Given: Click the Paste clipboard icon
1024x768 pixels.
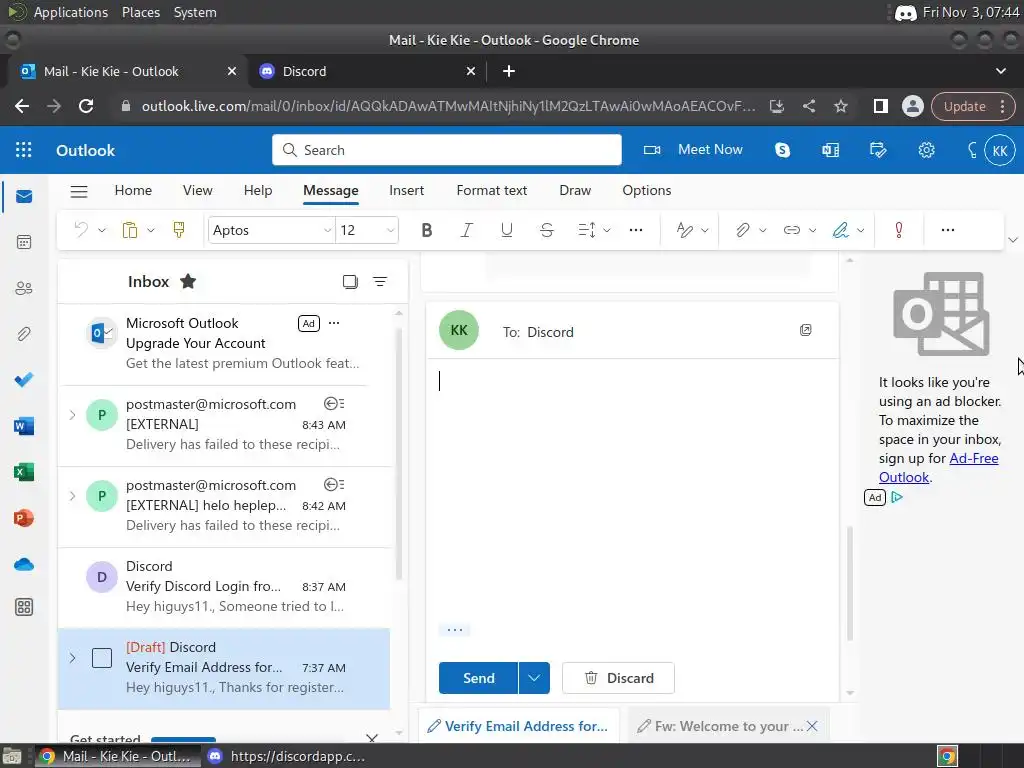Looking at the screenshot, I should [x=130, y=230].
